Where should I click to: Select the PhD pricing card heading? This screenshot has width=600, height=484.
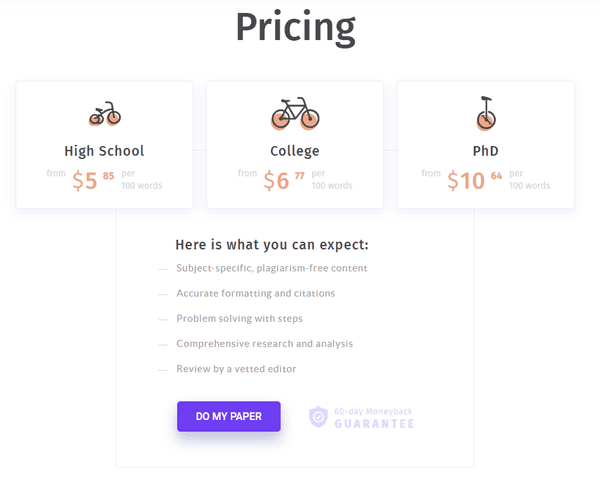[486, 151]
